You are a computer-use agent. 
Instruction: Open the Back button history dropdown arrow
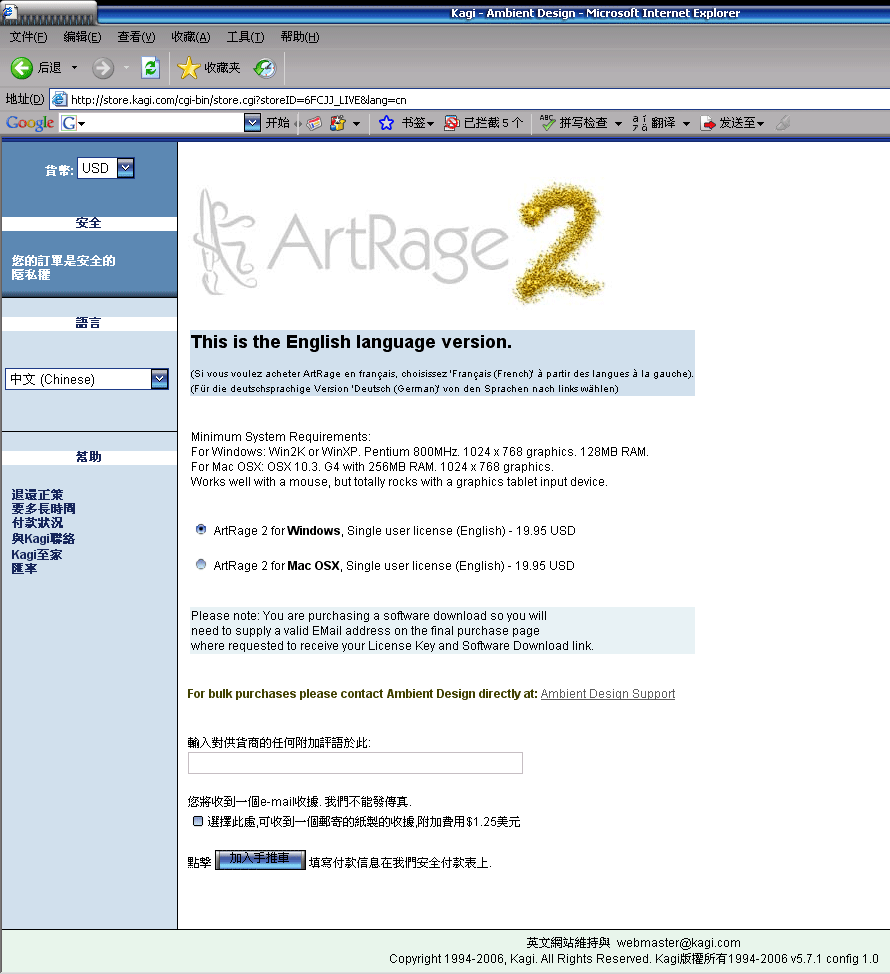pyautogui.click(x=75, y=68)
